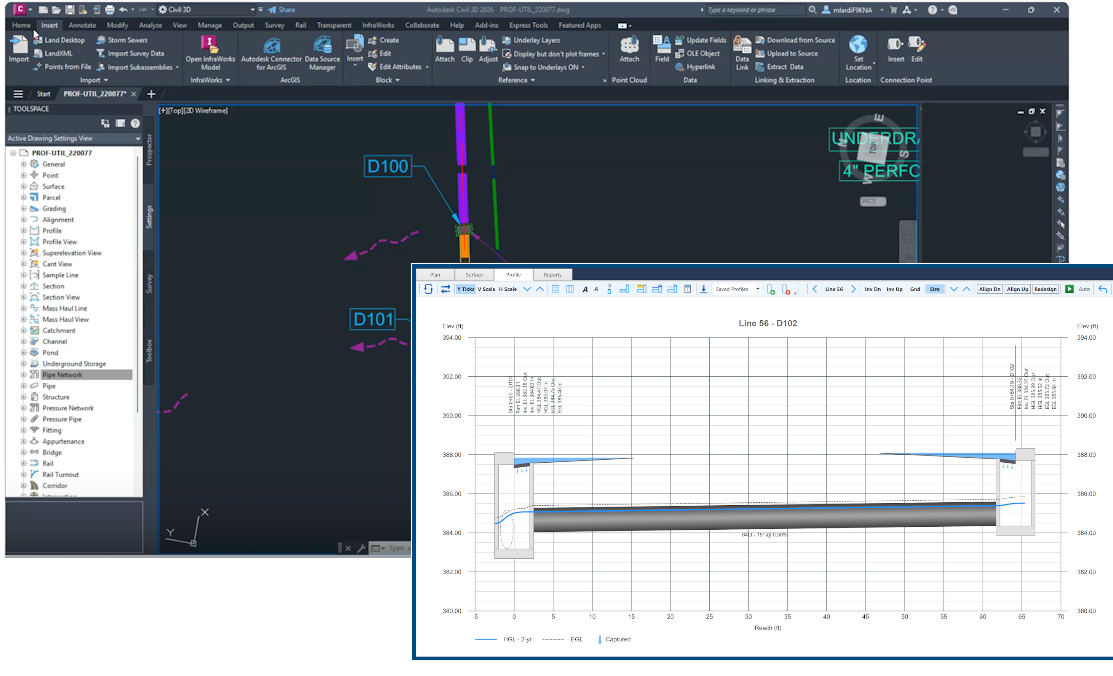Click the Share button in title bar
Image resolution: width=1113 pixels, height=676 pixels.
coord(282,10)
